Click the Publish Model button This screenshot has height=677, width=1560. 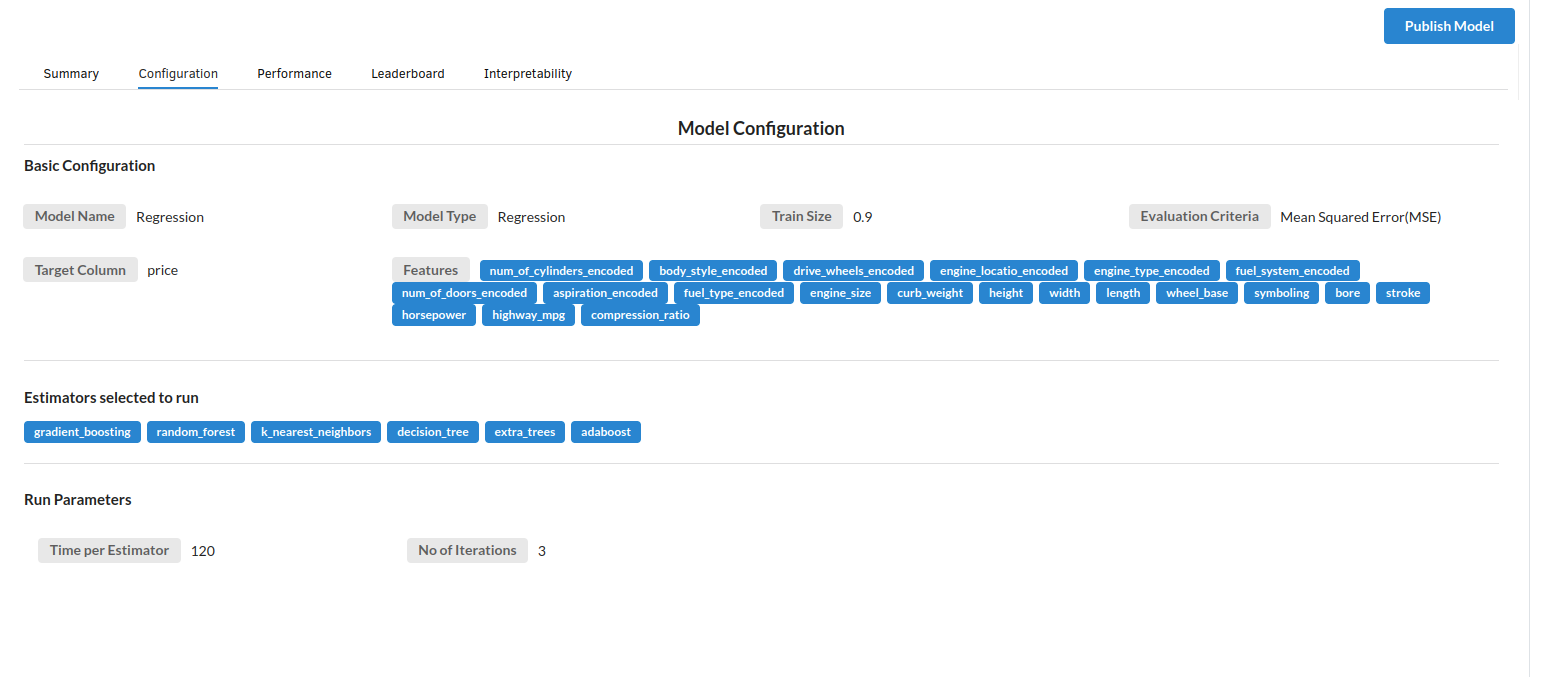(x=1448, y=26)
